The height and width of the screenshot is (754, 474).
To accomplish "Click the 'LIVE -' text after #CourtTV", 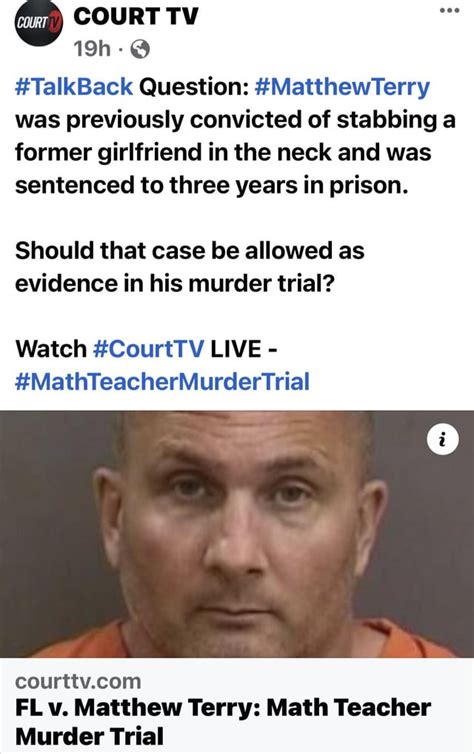I will pos(244,349).
